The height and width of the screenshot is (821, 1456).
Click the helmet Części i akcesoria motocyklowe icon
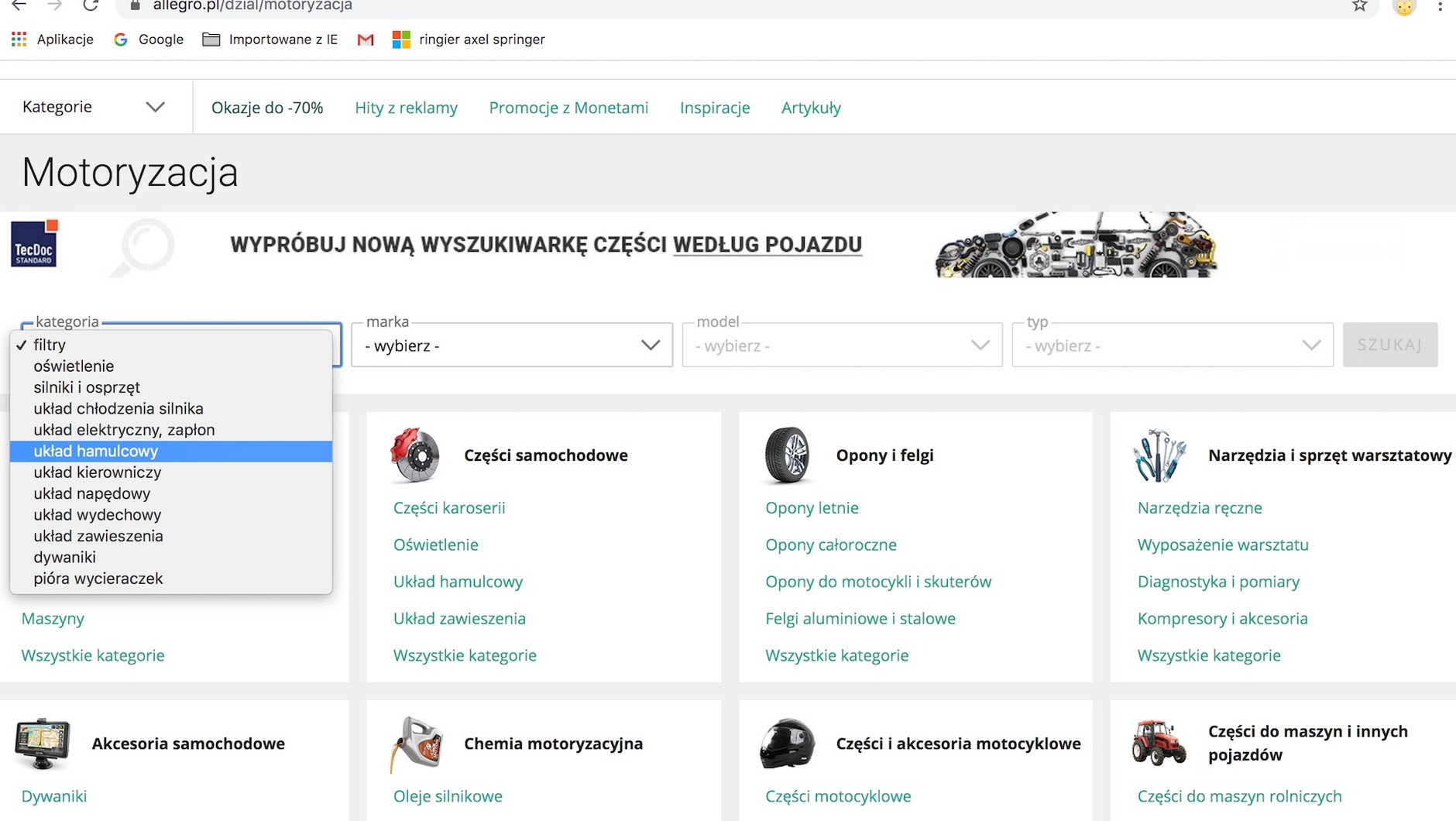pos(787,744)
